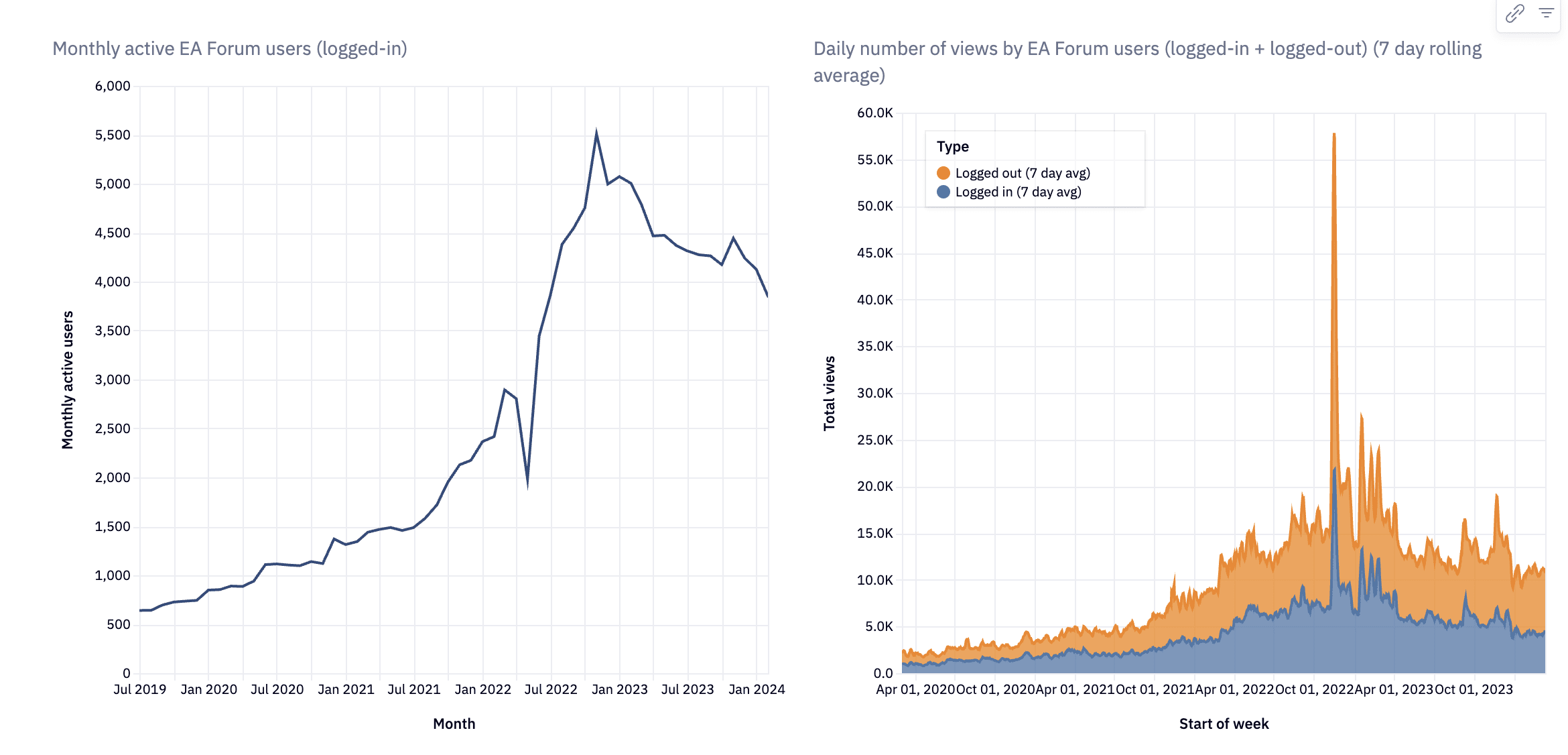This screenshot has height=755, width=1568.
Task: Click the 6,000 y-axis tick label
Action: (x=113, y=86)
